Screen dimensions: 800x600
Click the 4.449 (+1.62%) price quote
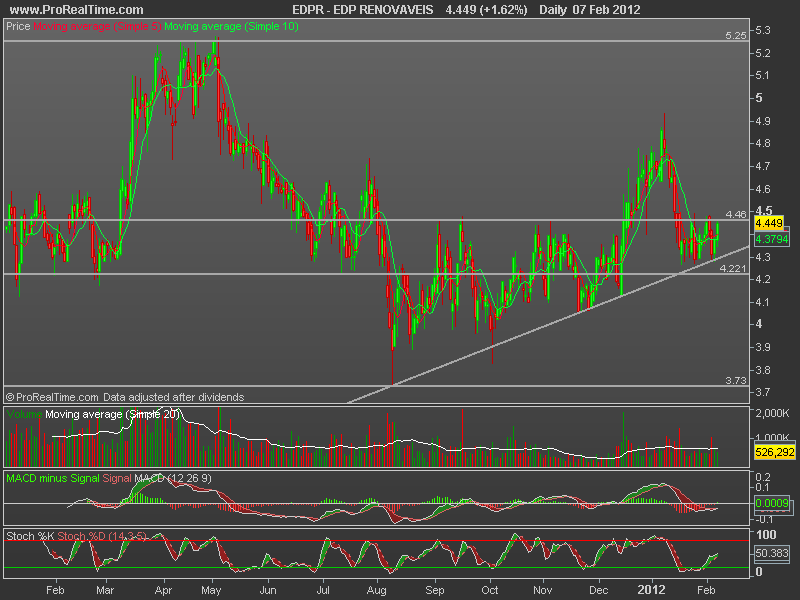tap(486, 10)
